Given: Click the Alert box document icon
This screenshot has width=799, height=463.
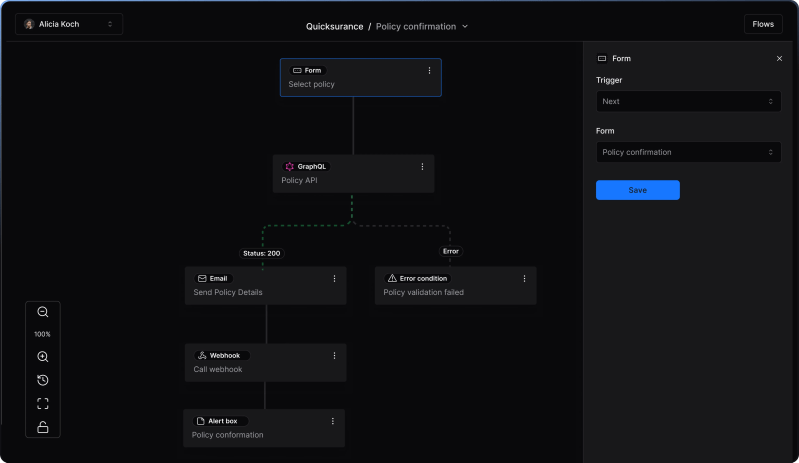Looking at the screenshot, I should pyautogui.click(x=200, y=421).
